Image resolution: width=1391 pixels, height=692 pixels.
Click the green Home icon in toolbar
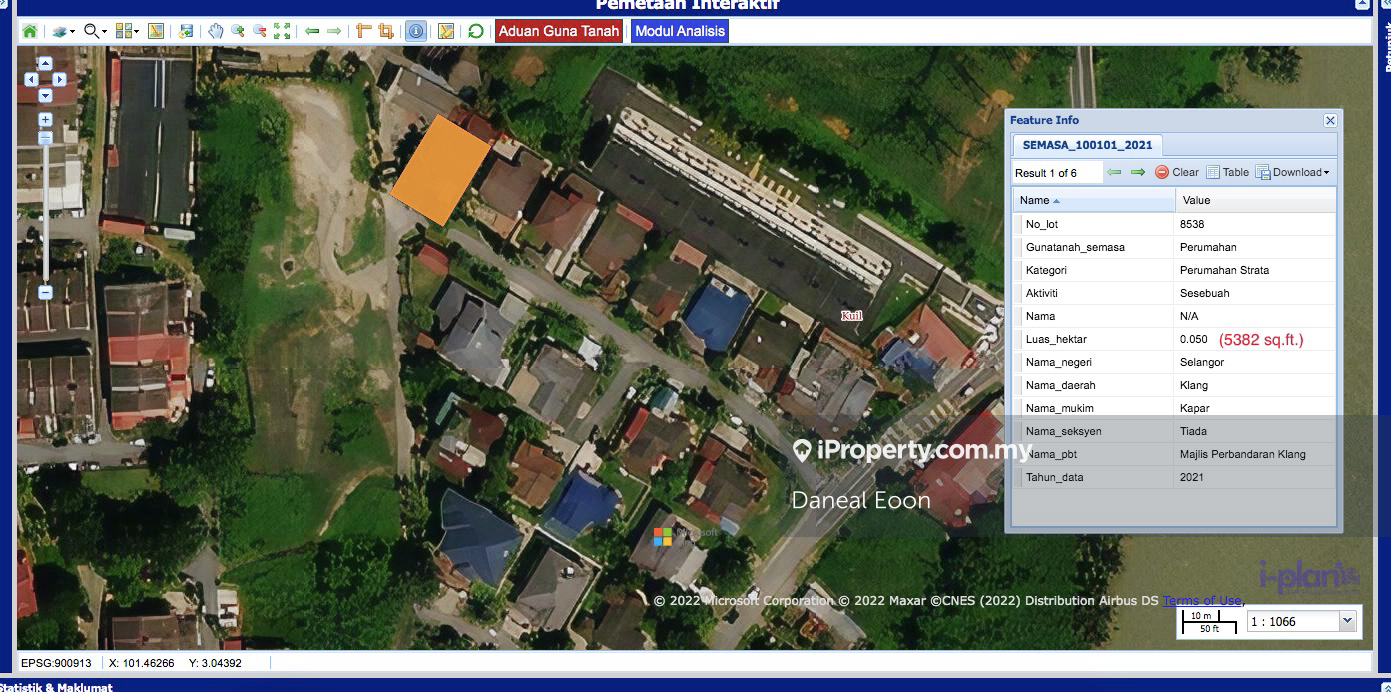tap(30, 31)
